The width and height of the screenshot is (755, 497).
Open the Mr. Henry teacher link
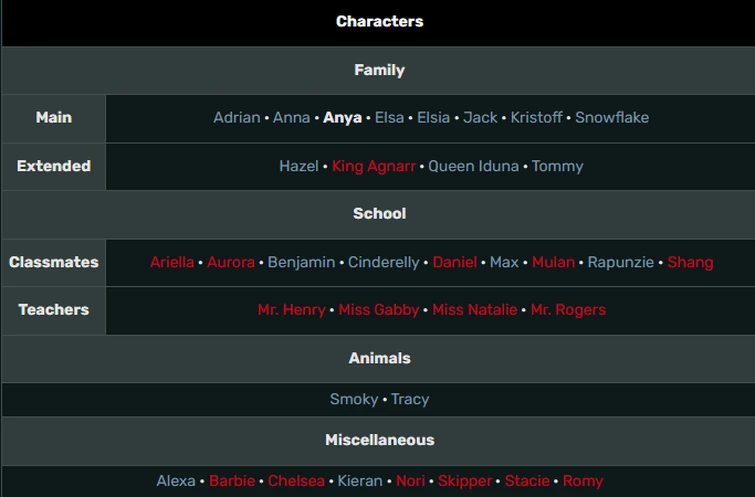[291, 310]
